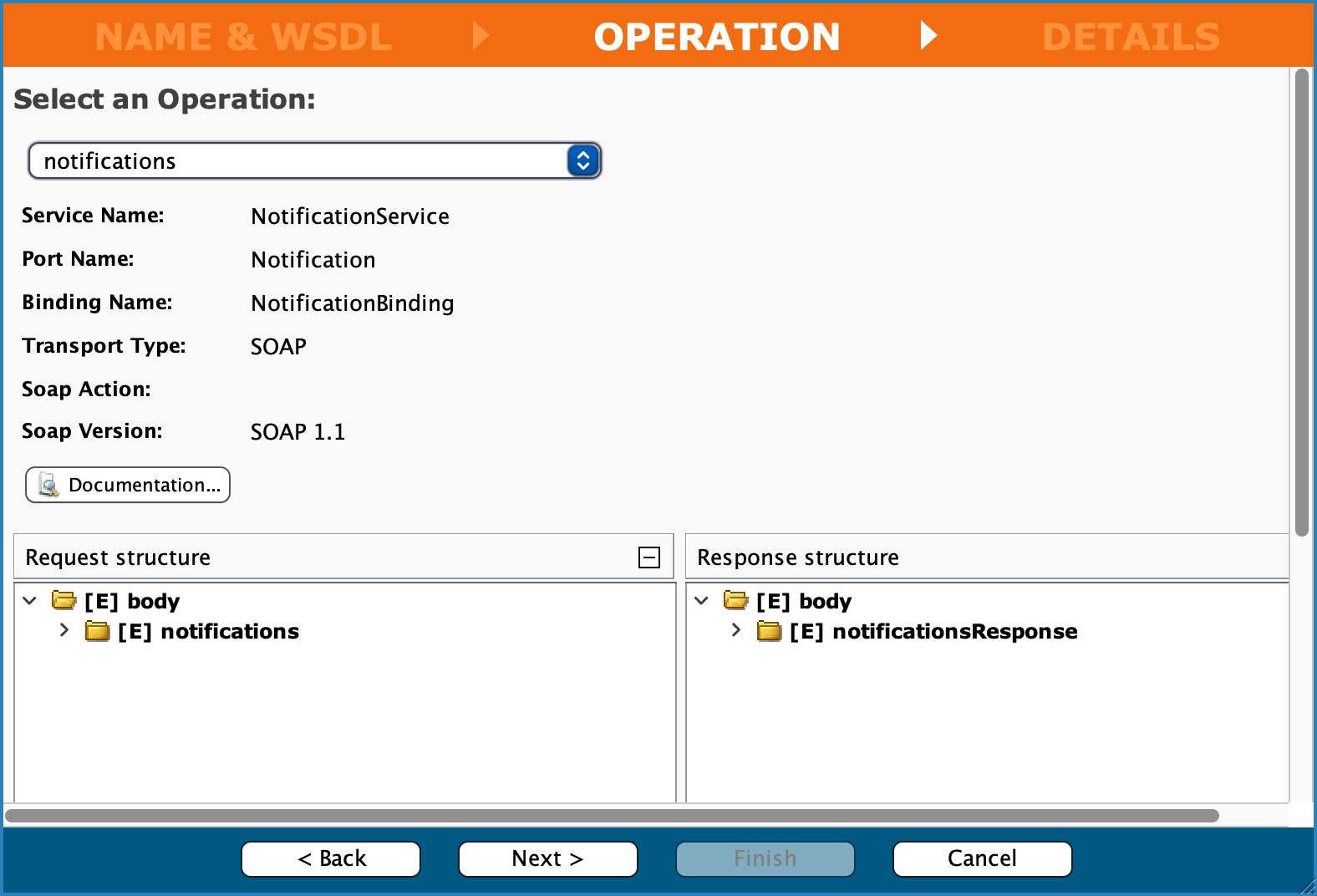Click the arrow after OPERATION

pyautogui.click(x=928, y=36)
